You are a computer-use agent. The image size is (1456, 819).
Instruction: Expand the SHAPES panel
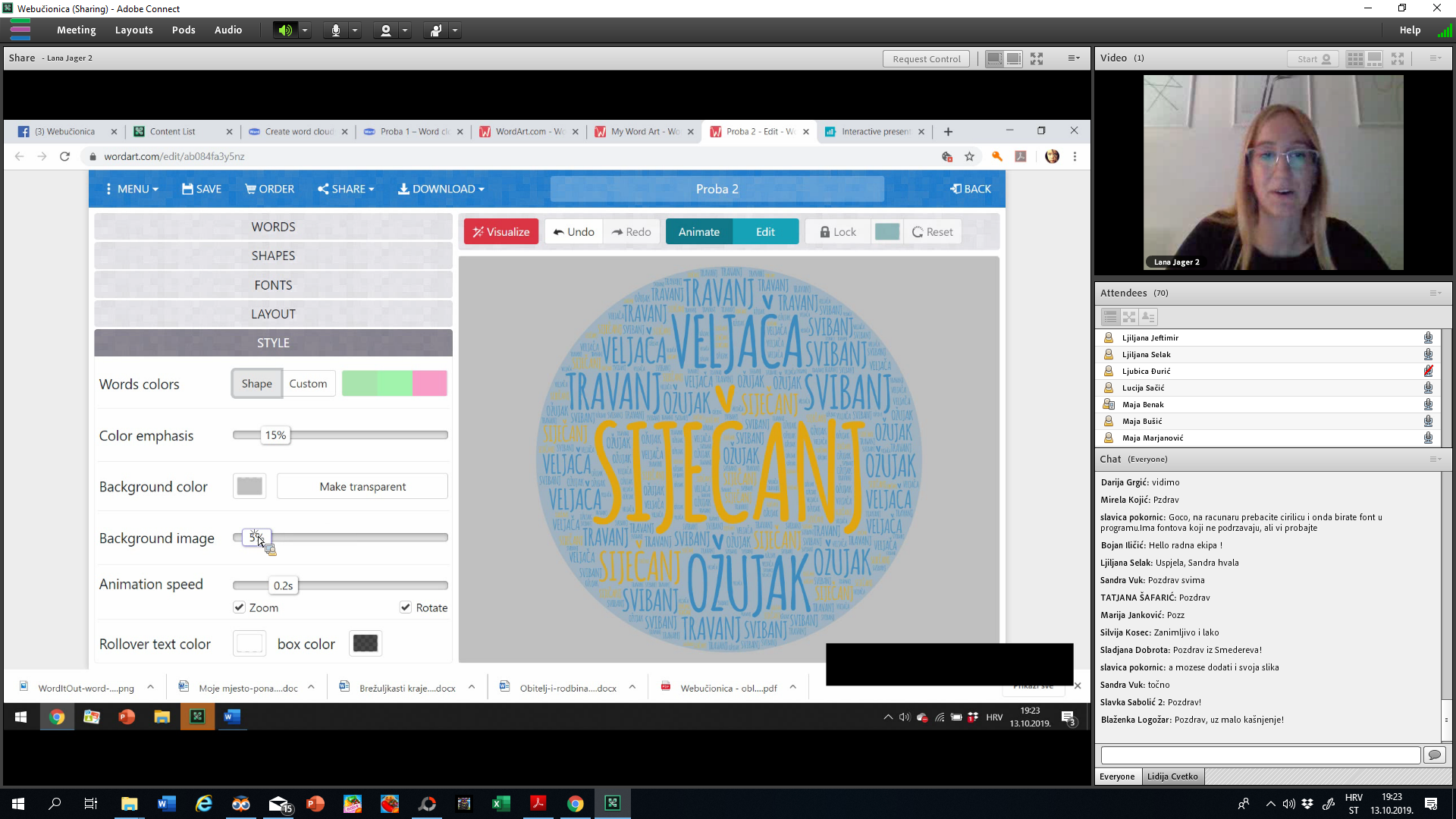coord(273,256)
